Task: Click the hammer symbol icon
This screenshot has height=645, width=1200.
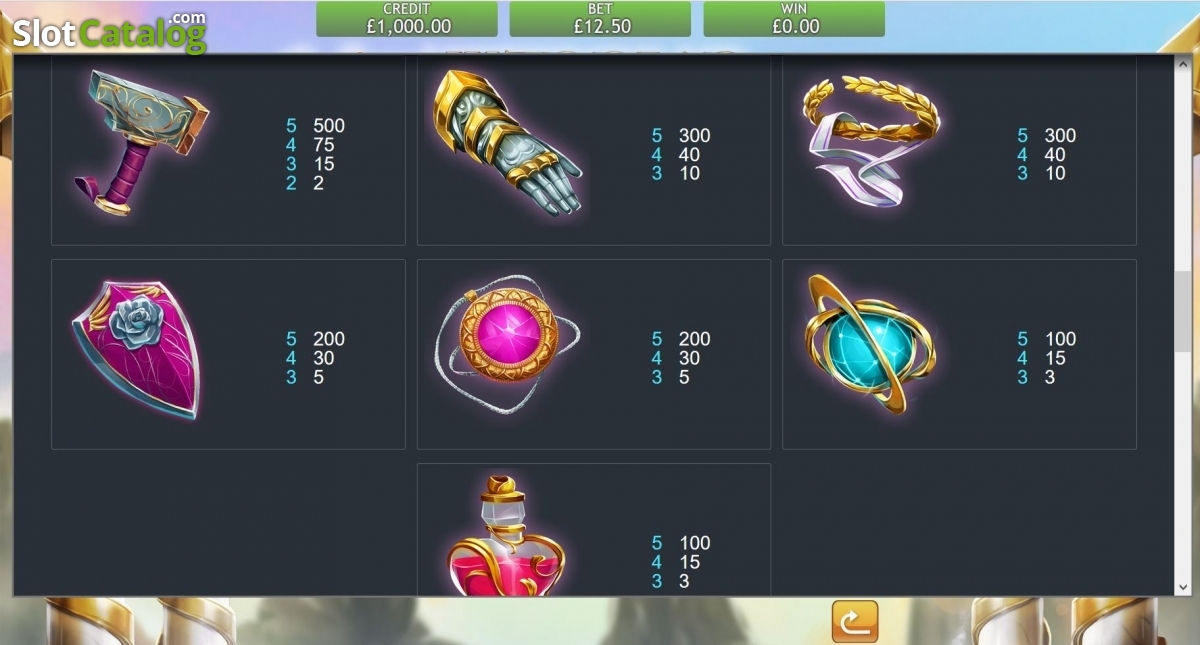Action: tap(140, 141)
